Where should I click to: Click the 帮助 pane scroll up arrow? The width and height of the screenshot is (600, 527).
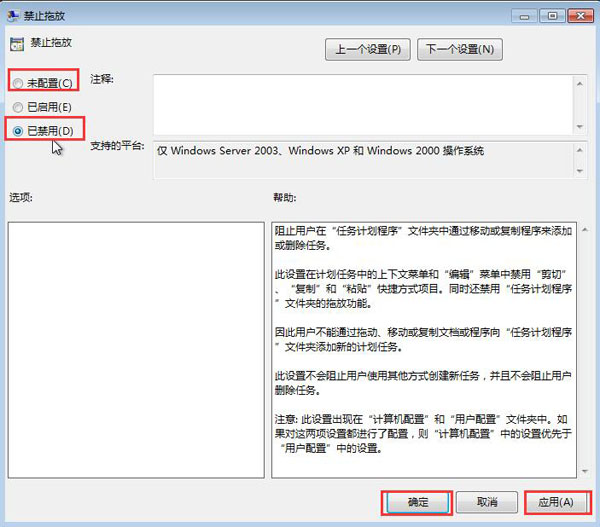pyautogui.click(x=585, y=230)
